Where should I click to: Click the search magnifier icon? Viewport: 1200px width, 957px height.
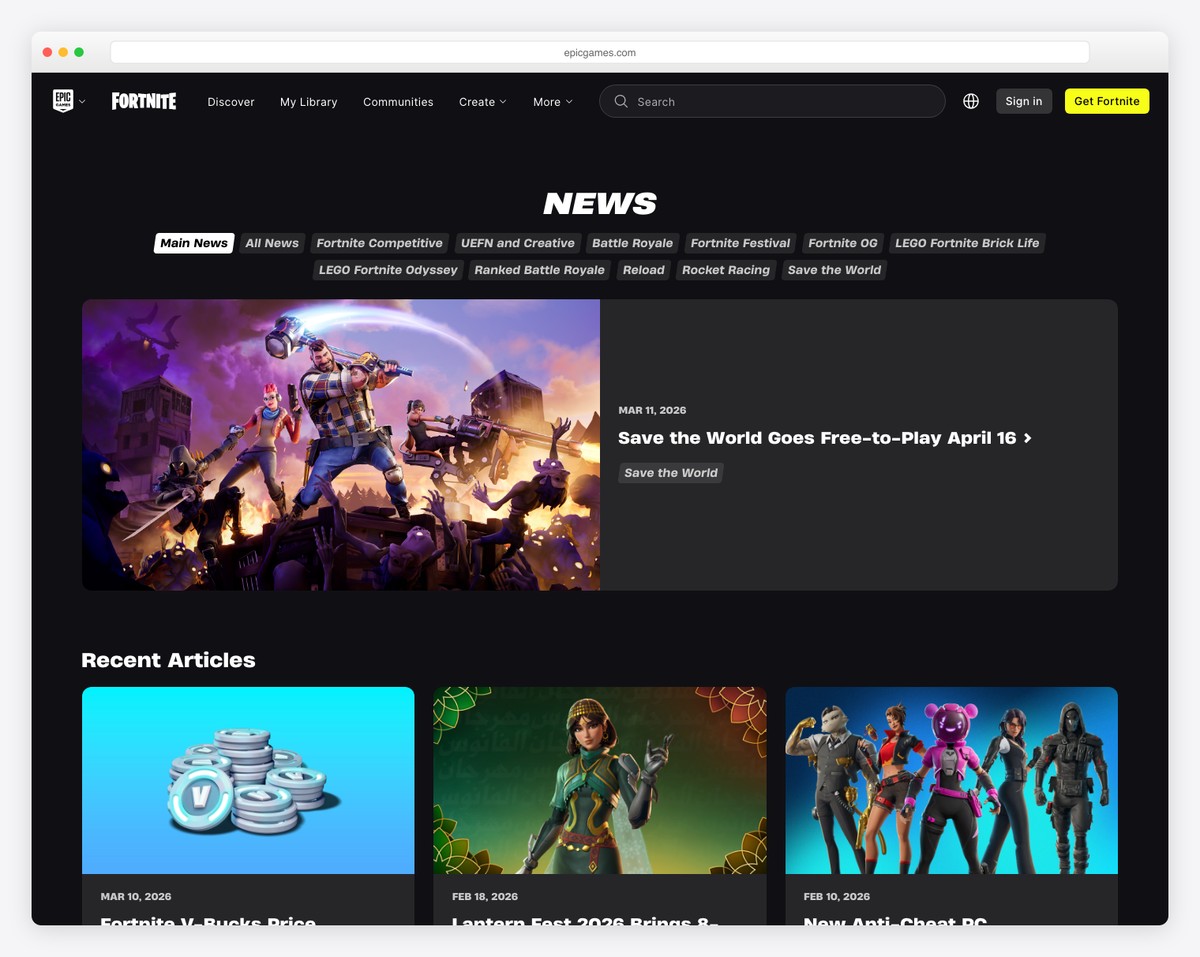(620, 101)
